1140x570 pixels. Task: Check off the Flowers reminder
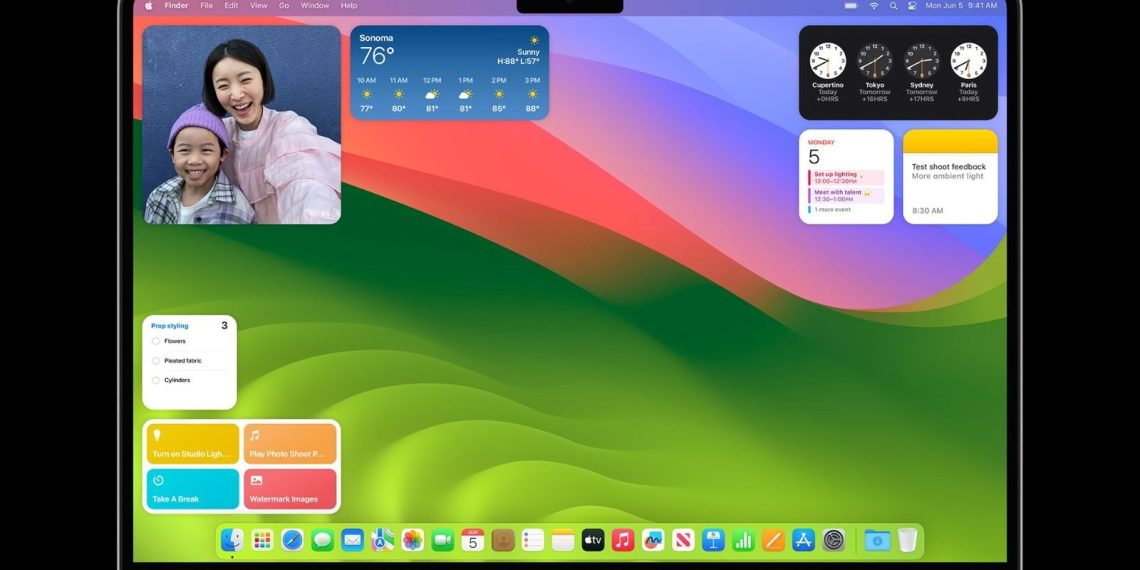click(156, 341)
